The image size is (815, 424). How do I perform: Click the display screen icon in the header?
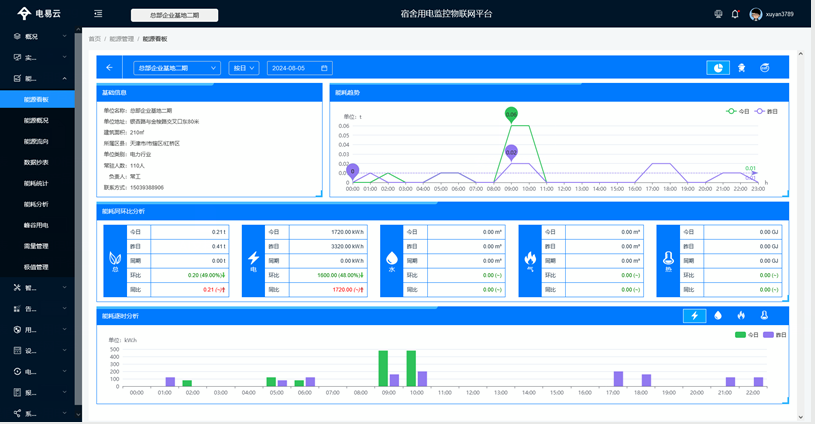(718, 14)
